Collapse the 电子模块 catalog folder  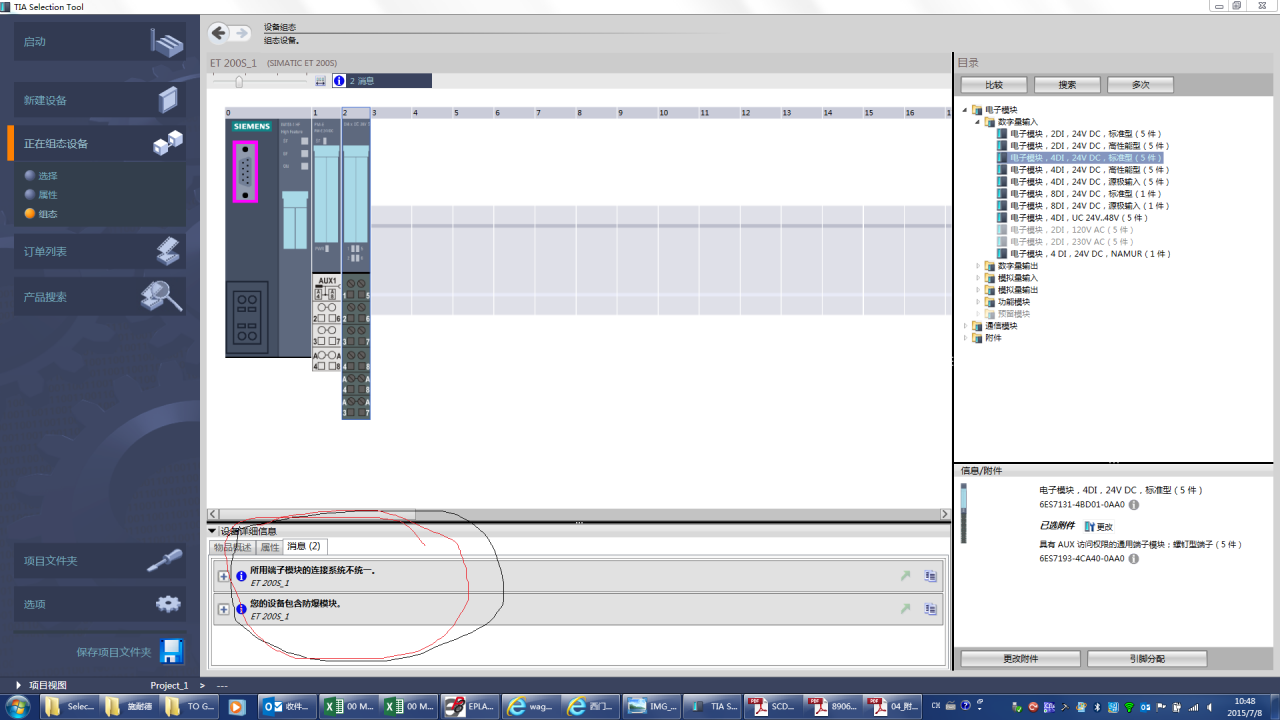(966, 110)
